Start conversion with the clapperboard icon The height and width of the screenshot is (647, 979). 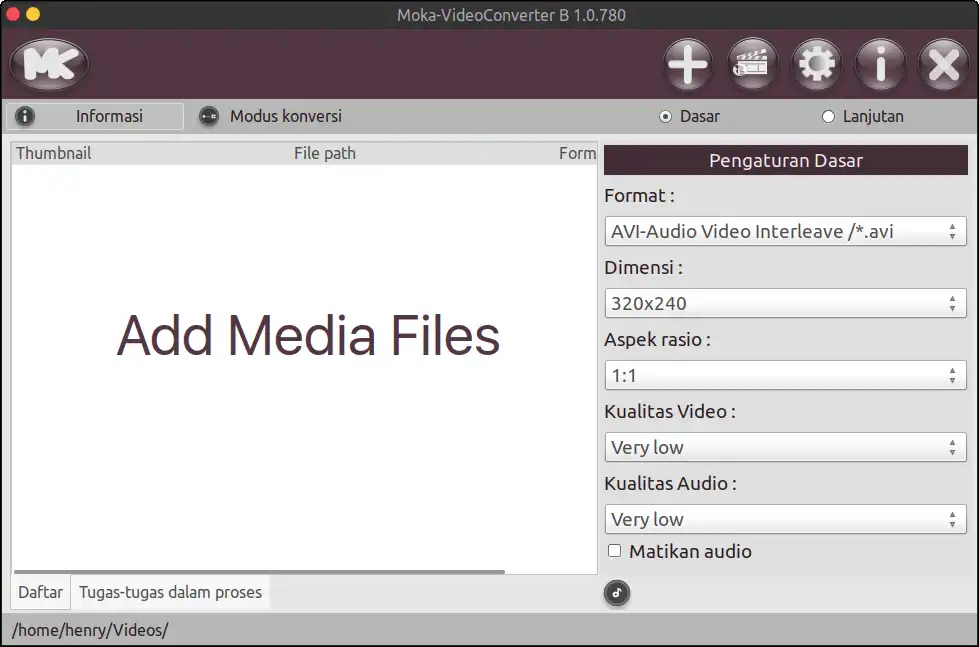click(x=752, y=64)
